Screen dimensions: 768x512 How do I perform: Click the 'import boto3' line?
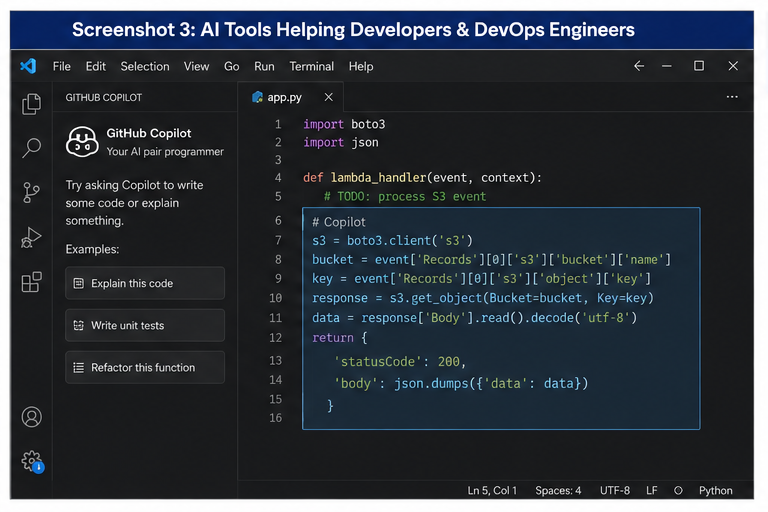pyautogui.click(x=344, y=124)
